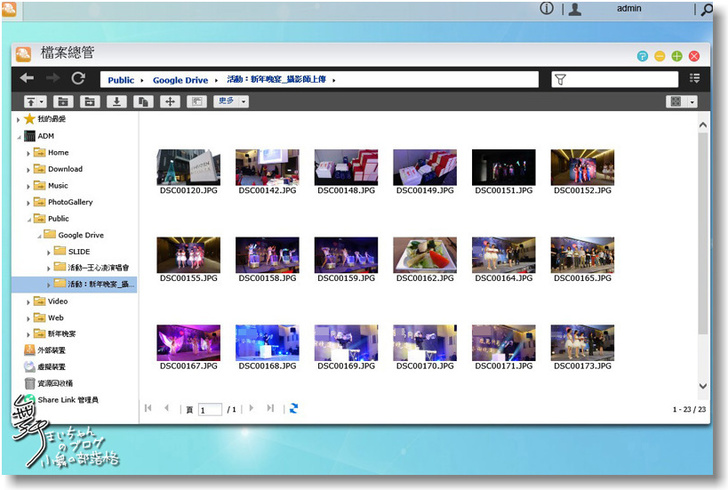
Task: Click the upload toolbar button
Action: pyautogui.click(x=31, y=101)
